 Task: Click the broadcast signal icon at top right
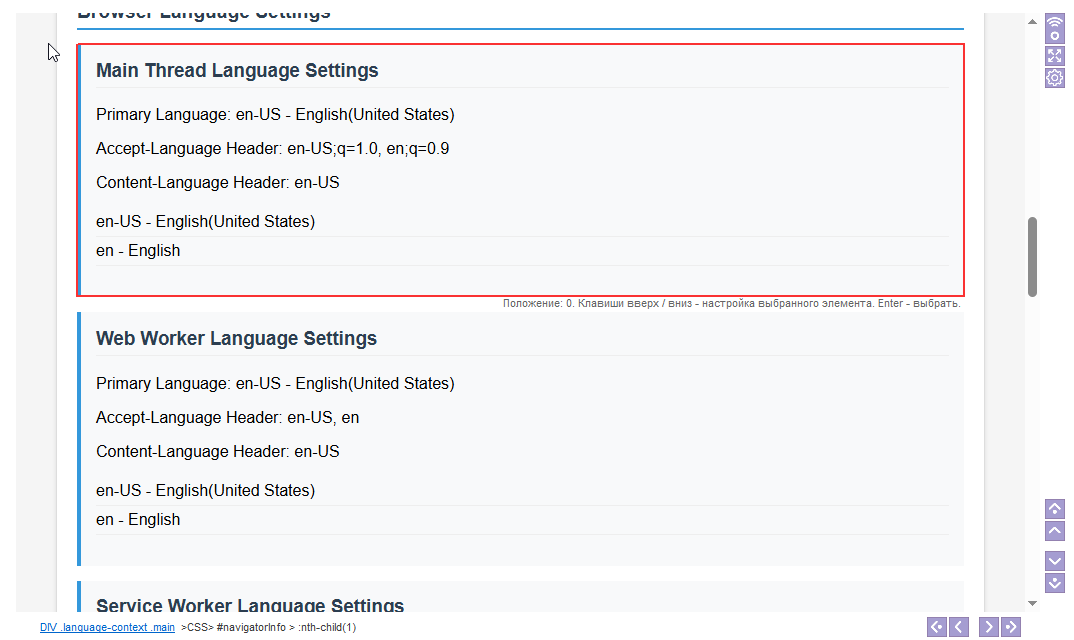[x=1054, y=28]
